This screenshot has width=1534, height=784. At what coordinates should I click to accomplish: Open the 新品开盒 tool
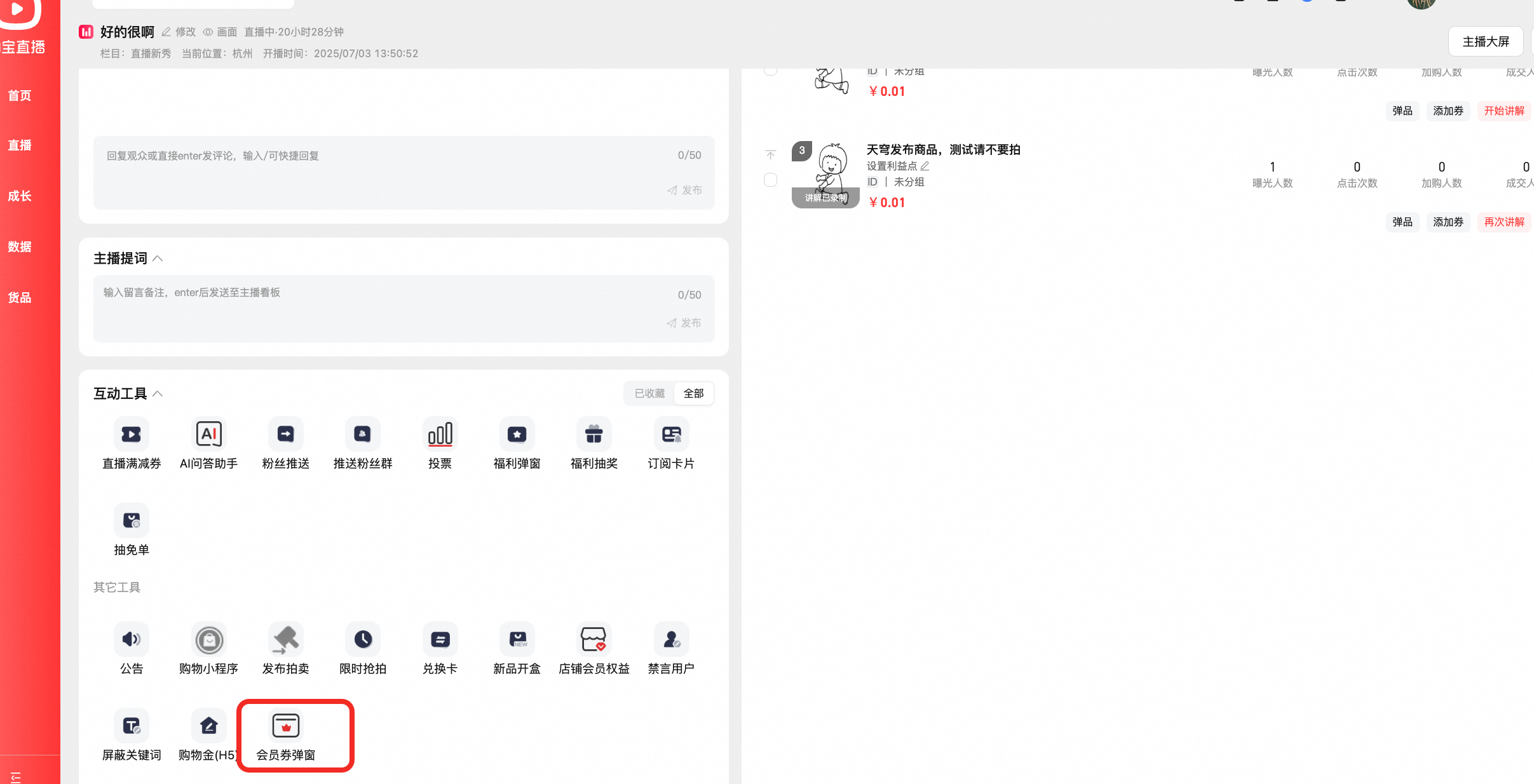tap(517, 649)
